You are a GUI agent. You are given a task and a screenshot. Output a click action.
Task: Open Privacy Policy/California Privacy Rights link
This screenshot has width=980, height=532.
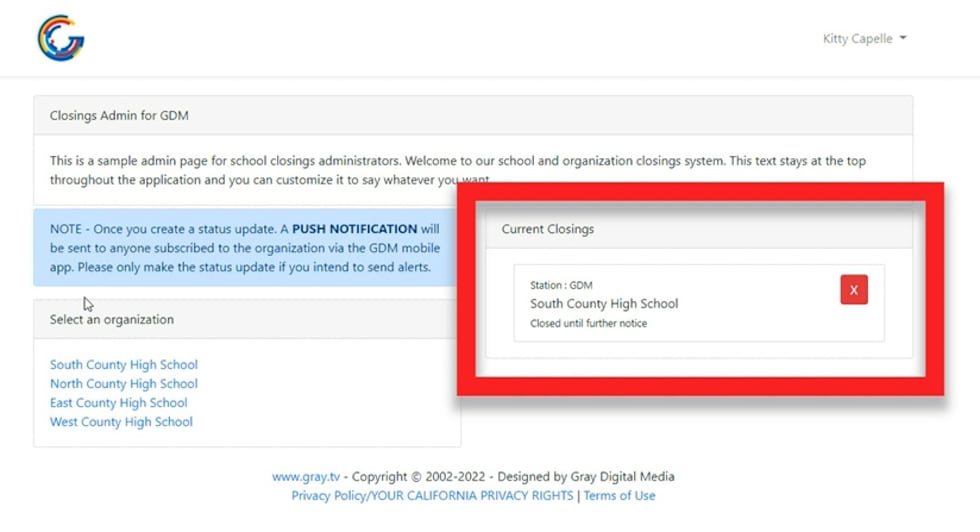tap(432, 496)
